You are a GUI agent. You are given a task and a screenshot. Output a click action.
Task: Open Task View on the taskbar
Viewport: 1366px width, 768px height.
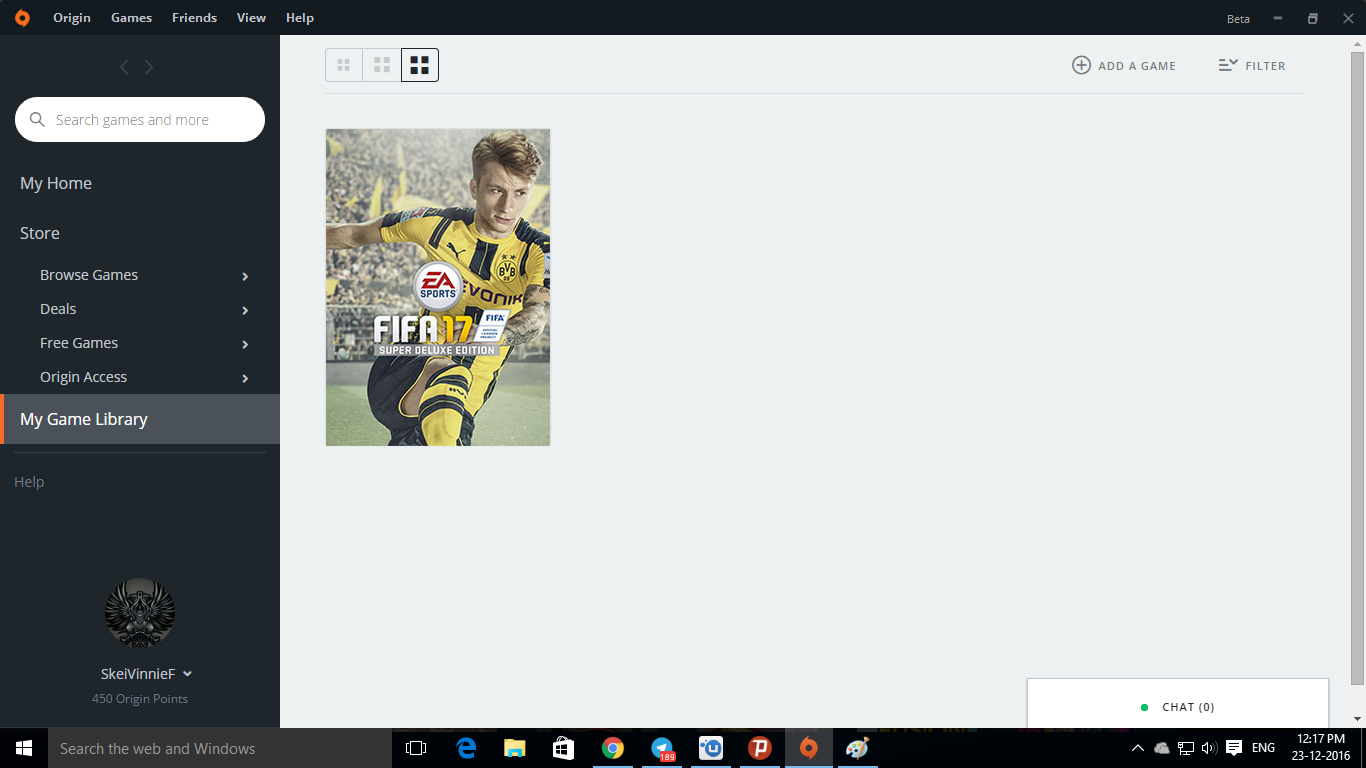[x=416, y=748]
